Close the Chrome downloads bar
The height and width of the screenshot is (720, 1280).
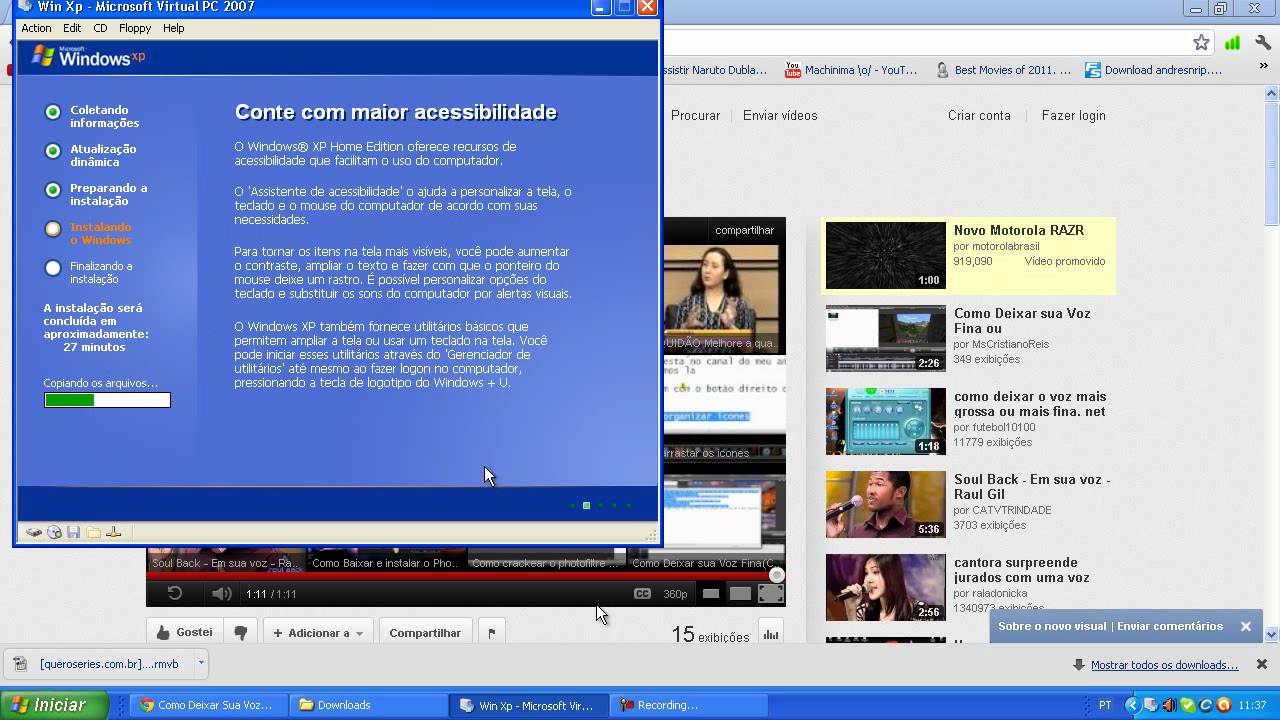[1262, 664]
